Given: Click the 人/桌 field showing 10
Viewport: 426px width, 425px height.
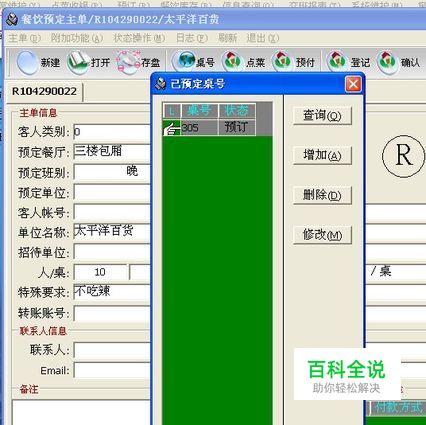Looking at the screenshot, I should (100, 272).
